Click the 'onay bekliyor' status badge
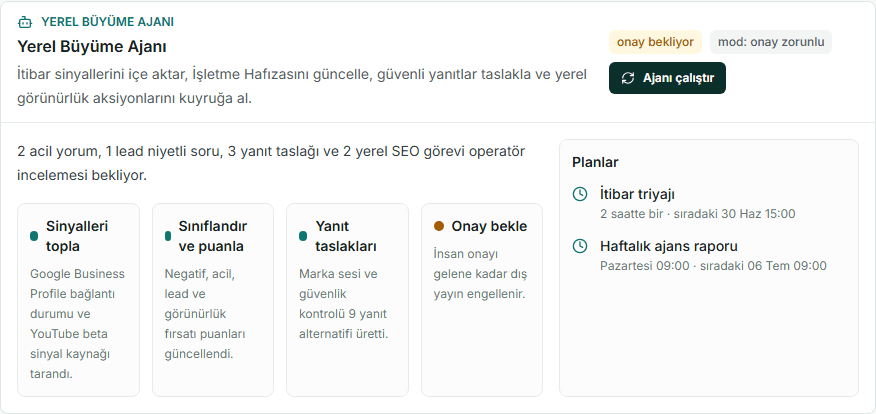Screen dimensions: 876x414 pos(655,42)
